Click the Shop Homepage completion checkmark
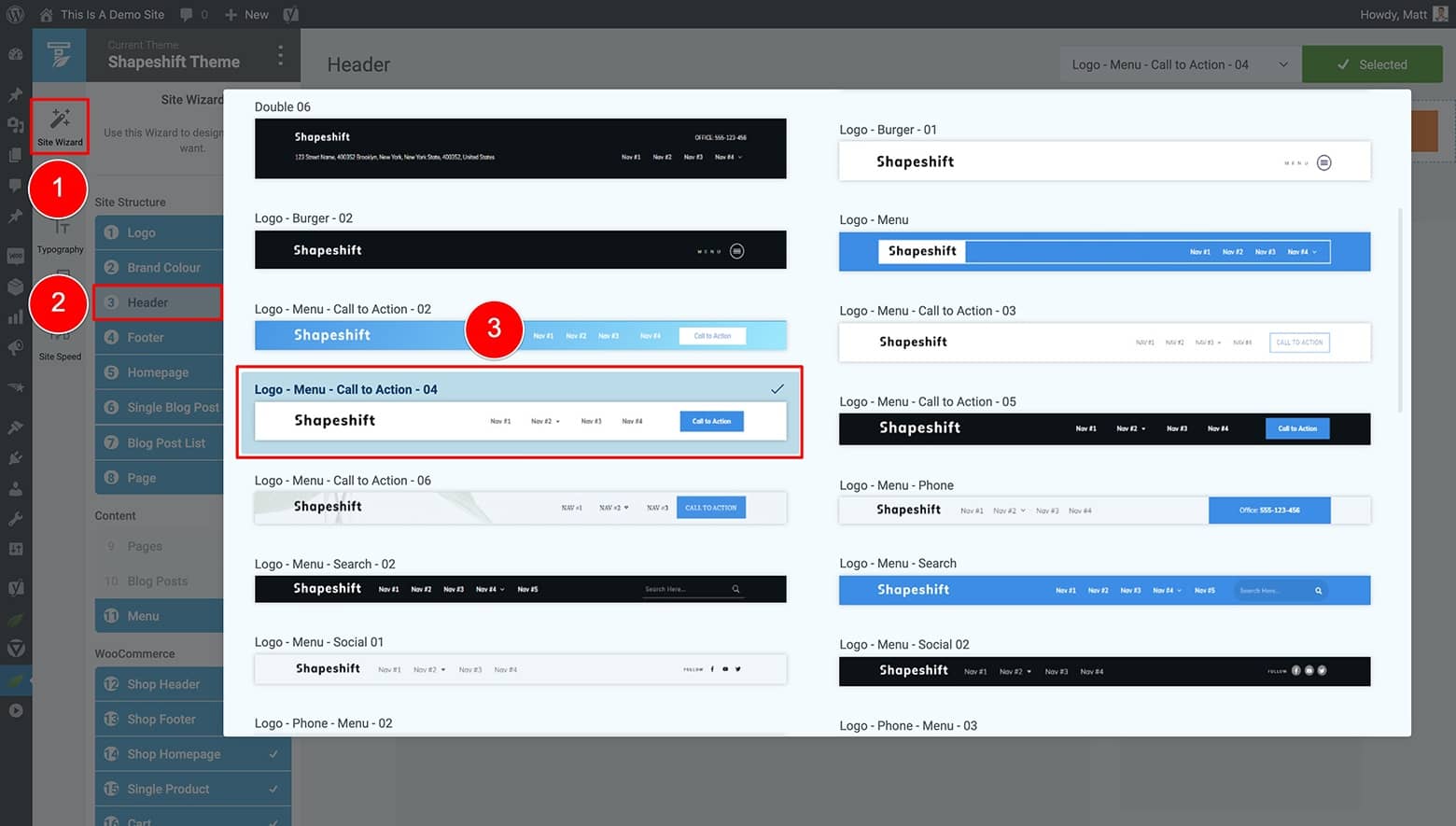 tap(273, 753)
